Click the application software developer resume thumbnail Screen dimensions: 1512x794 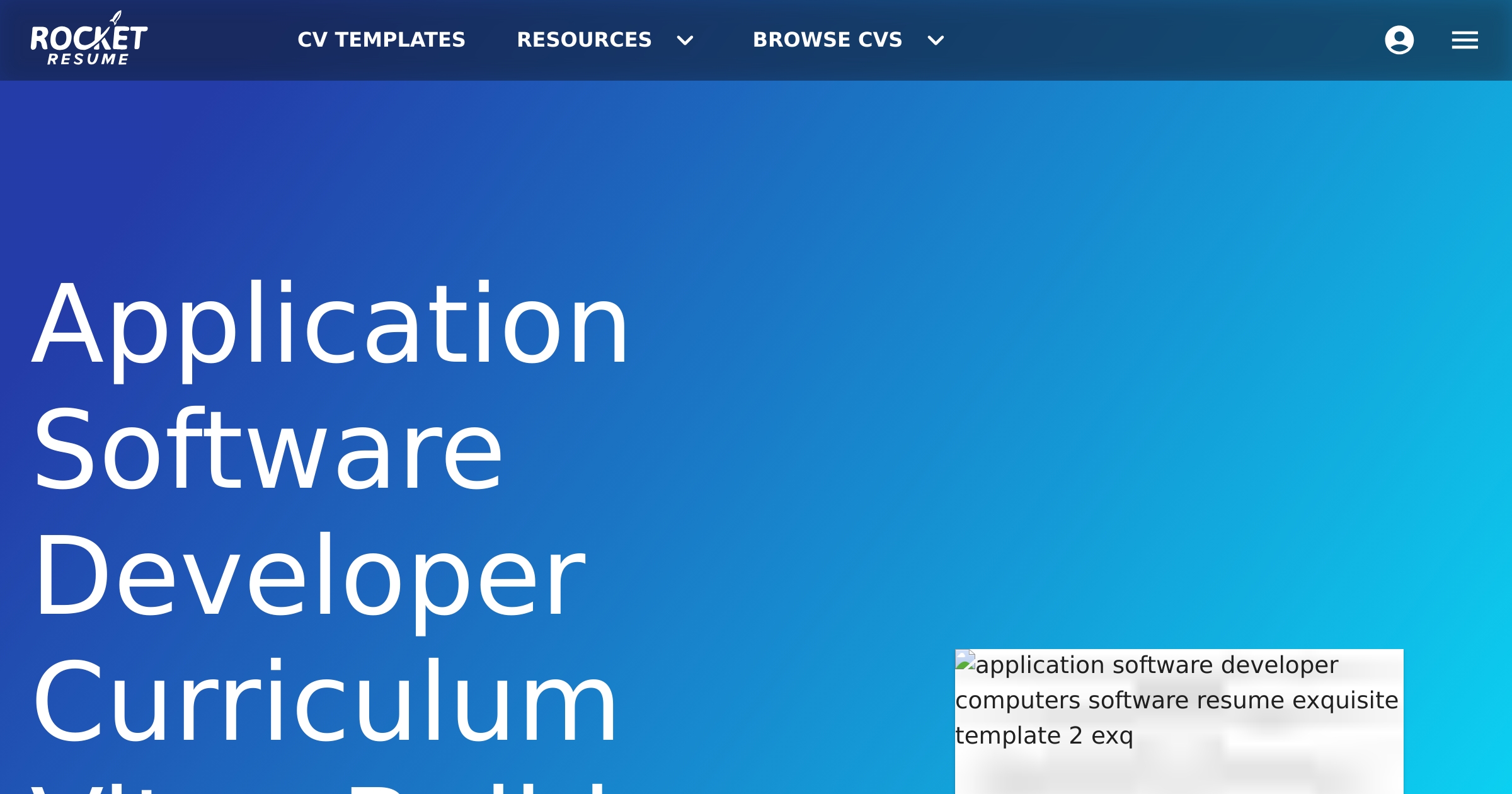pos(1179,722)
